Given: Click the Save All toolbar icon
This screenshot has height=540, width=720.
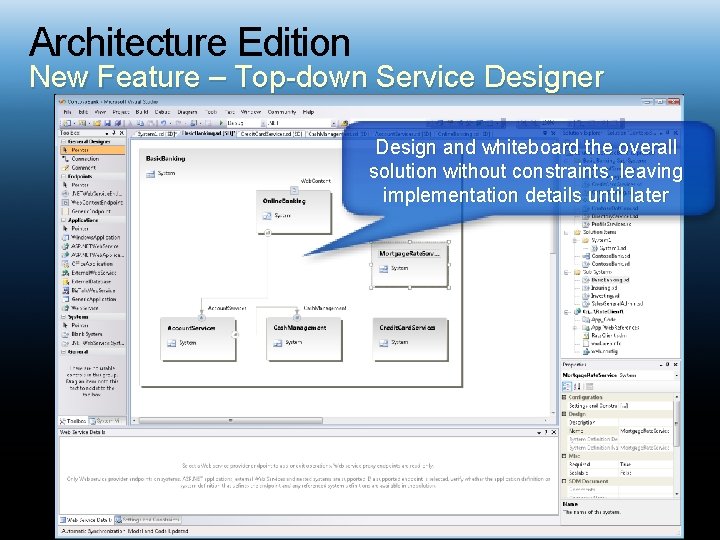Looking at the screenshot, I should coord(118,123).
